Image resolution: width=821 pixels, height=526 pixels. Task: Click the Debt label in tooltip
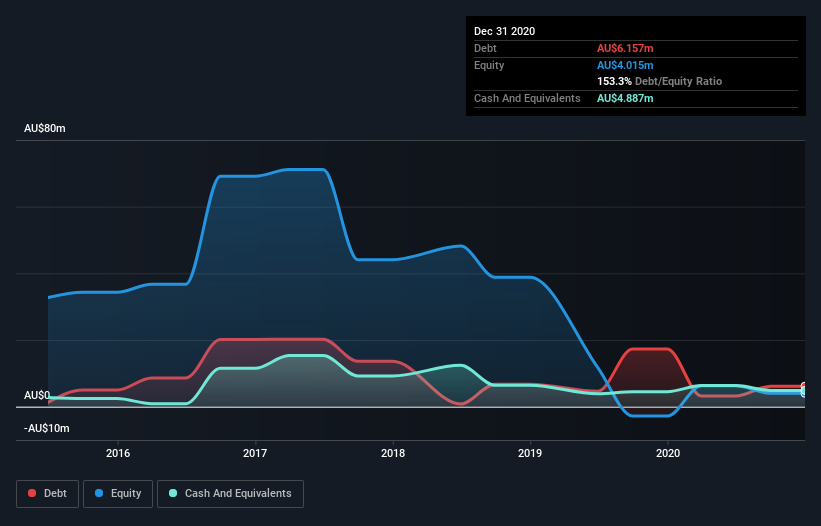[485, 48]
